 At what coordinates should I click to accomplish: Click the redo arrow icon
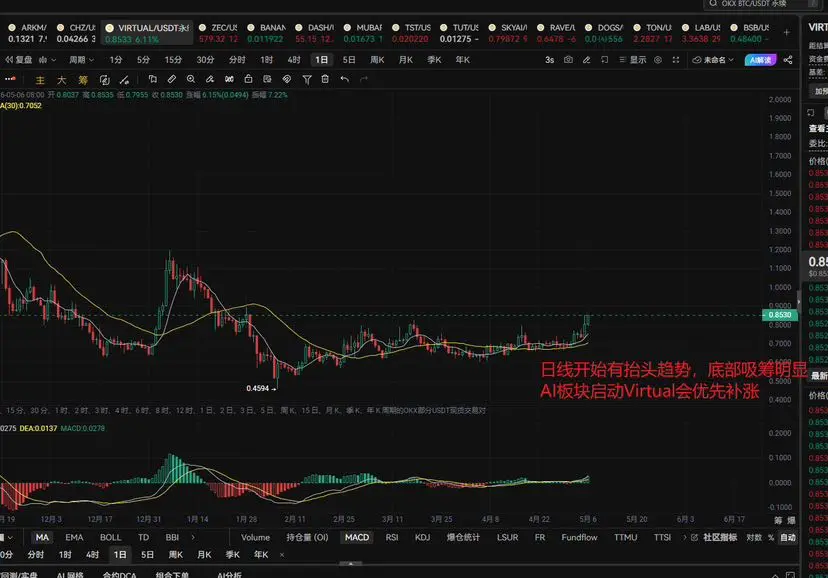tap(364, 79)
